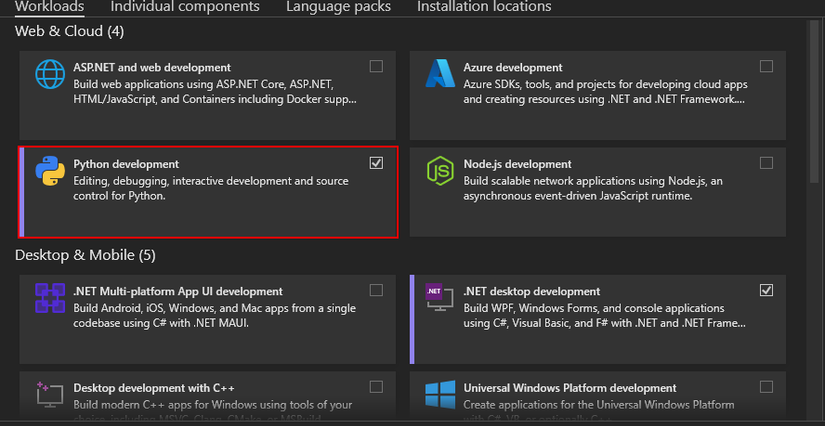The image size is (825, 426).
Task: Click '.NET Multi-platform App UI development' title
Action: pyautogui.click(x=178, y=291)
